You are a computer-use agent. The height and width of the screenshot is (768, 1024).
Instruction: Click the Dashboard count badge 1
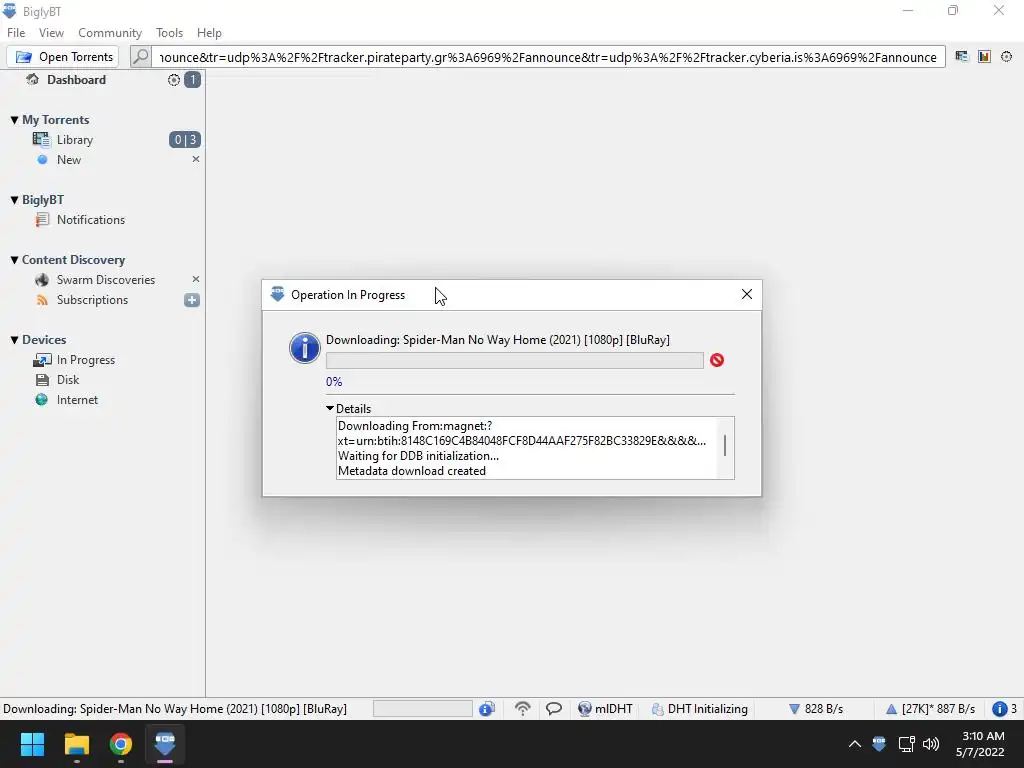click(x=192, y=80)
